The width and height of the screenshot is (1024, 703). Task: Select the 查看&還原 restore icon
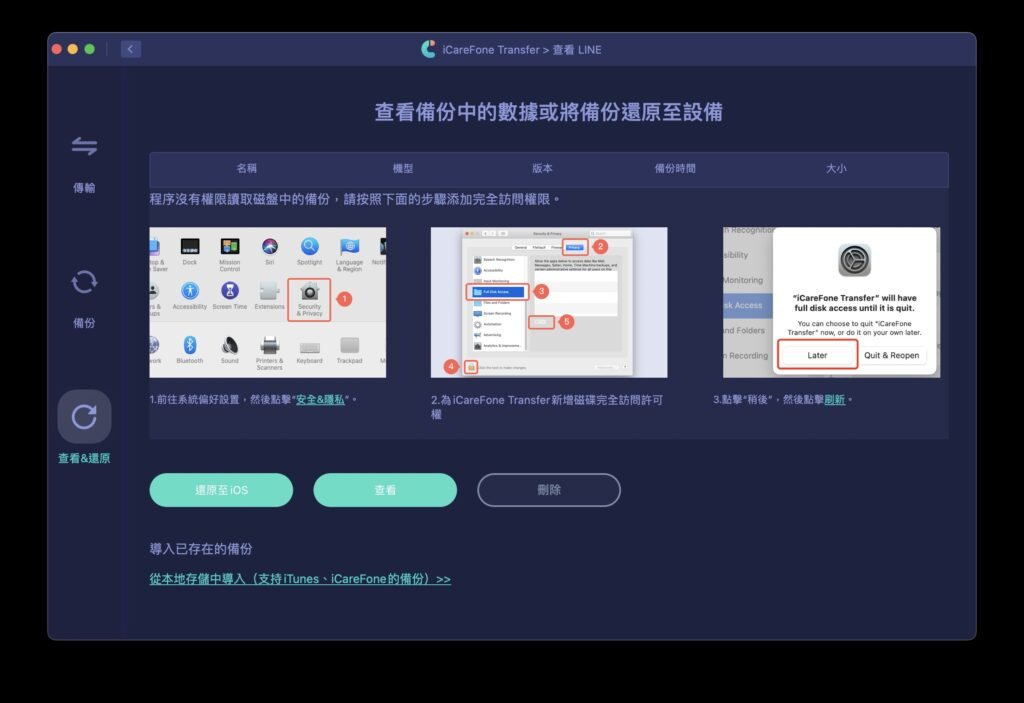click(x=84, y=416)
